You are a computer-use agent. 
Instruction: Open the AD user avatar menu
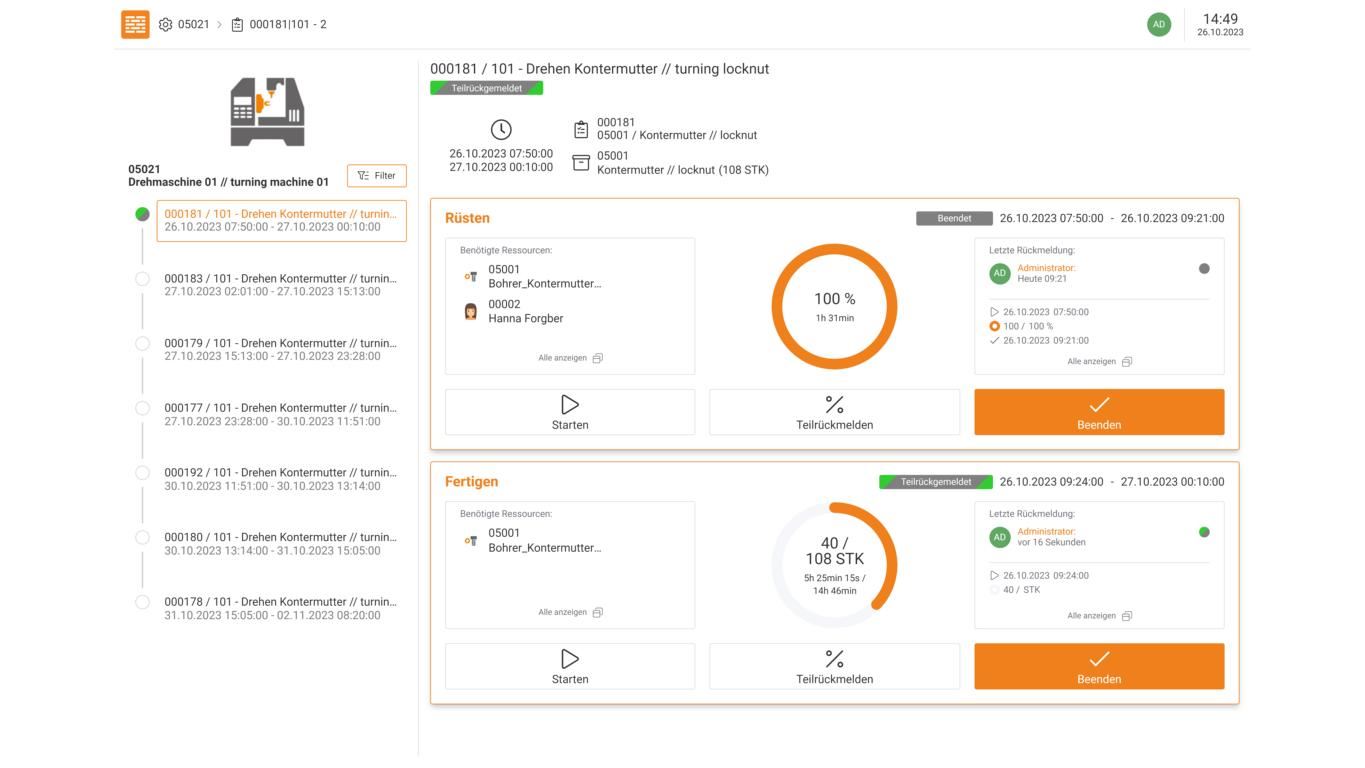click(1158, 24)
